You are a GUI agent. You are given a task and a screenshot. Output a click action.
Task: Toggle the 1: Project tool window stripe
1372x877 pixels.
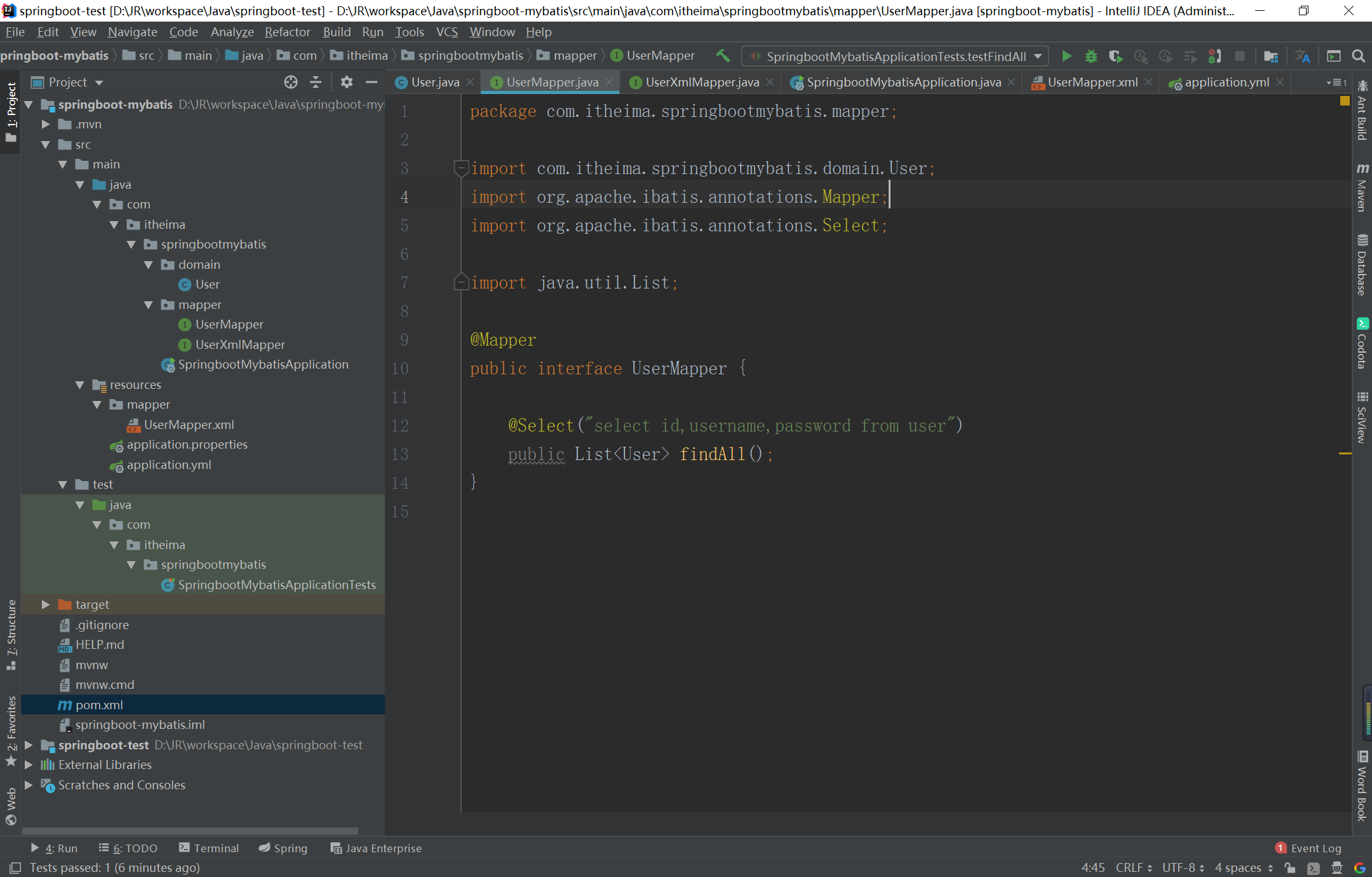[x=11, y=112]
